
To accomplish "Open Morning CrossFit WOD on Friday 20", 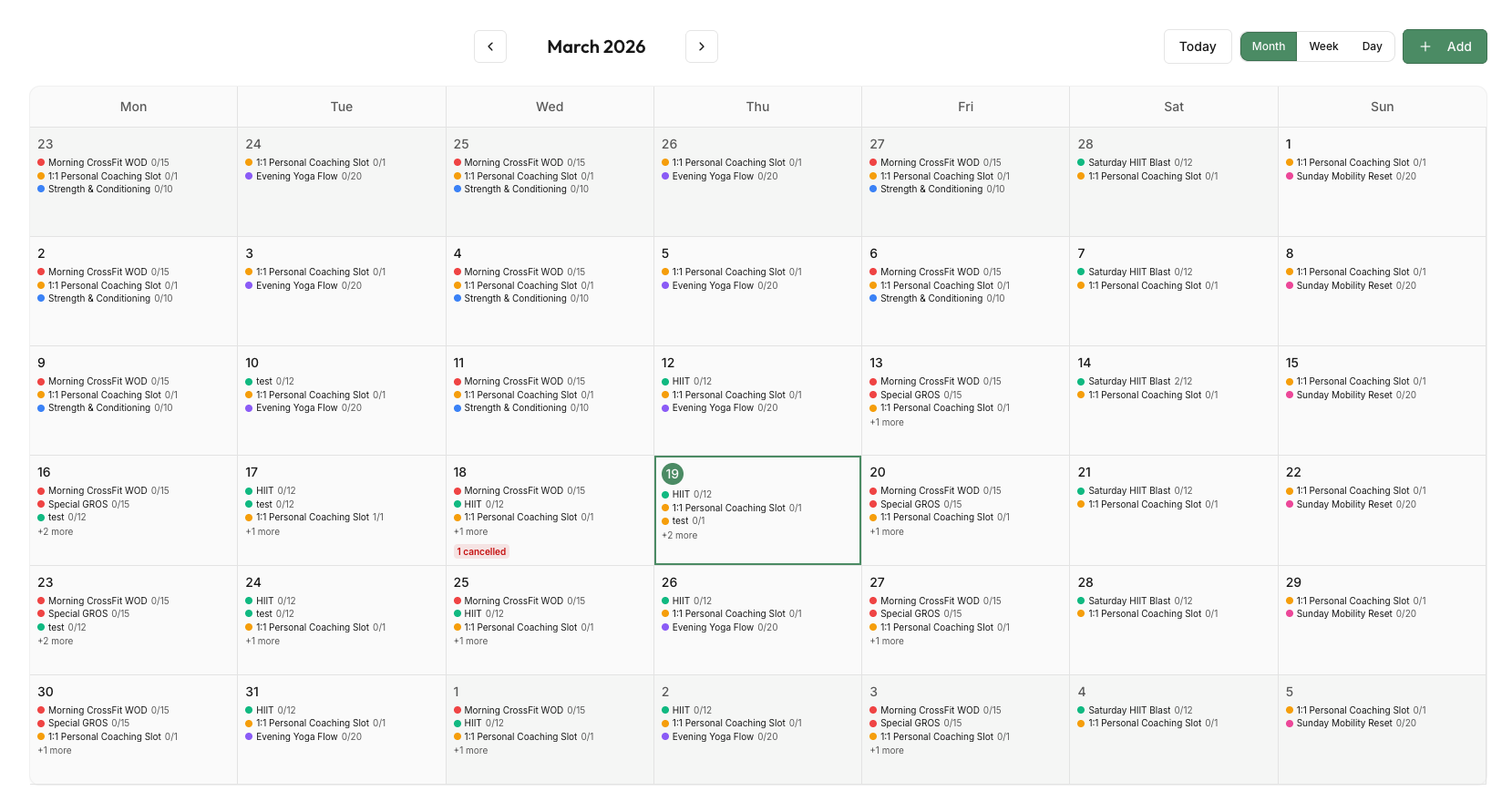I will click(935, 490).
